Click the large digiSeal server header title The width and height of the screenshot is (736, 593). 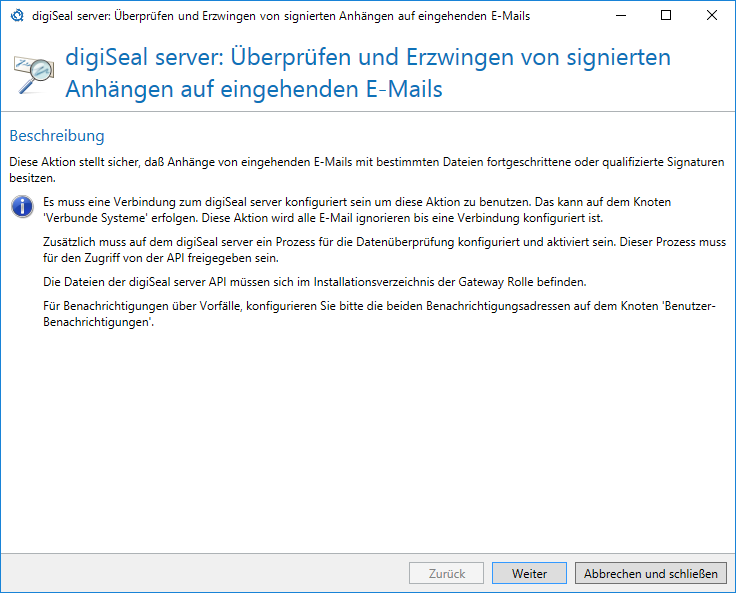(368, 73)
